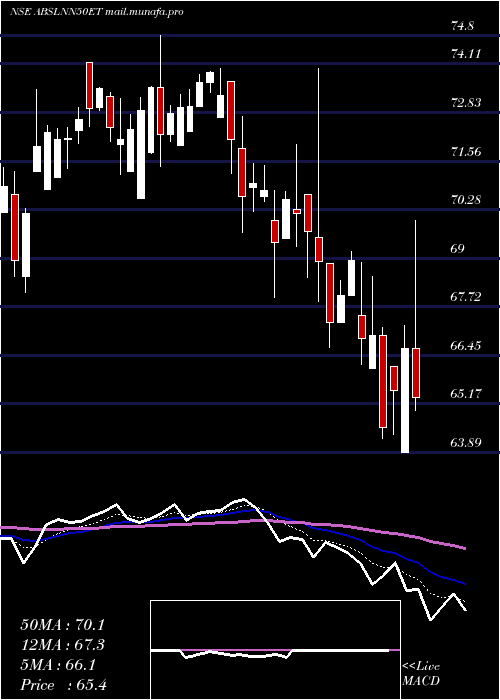Viewport: 500px width, 700px height.
Task: Click the right end of the blue 12MA line
Action: click(x=465, y=583)
